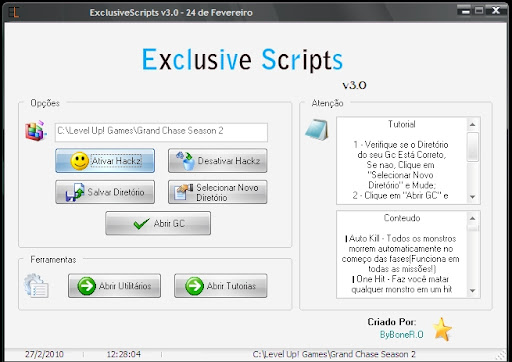Close the ExclusiveScripts window
512x362 pixels.
496,11
